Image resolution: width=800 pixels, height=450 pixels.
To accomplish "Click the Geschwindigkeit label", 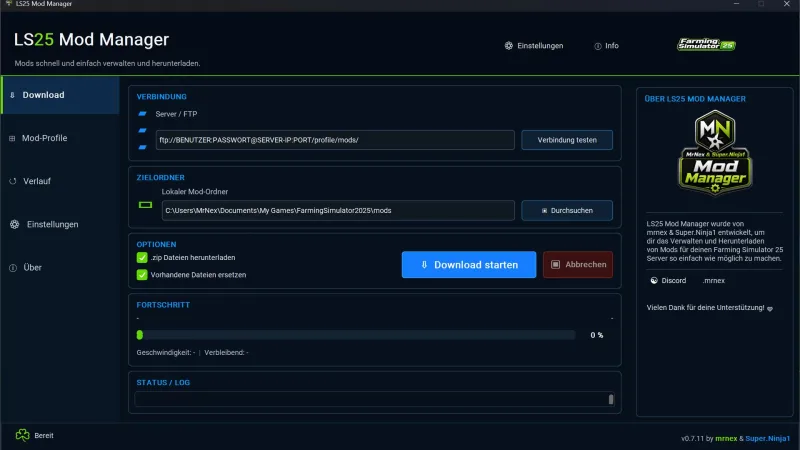I will [x=166, y=353].
